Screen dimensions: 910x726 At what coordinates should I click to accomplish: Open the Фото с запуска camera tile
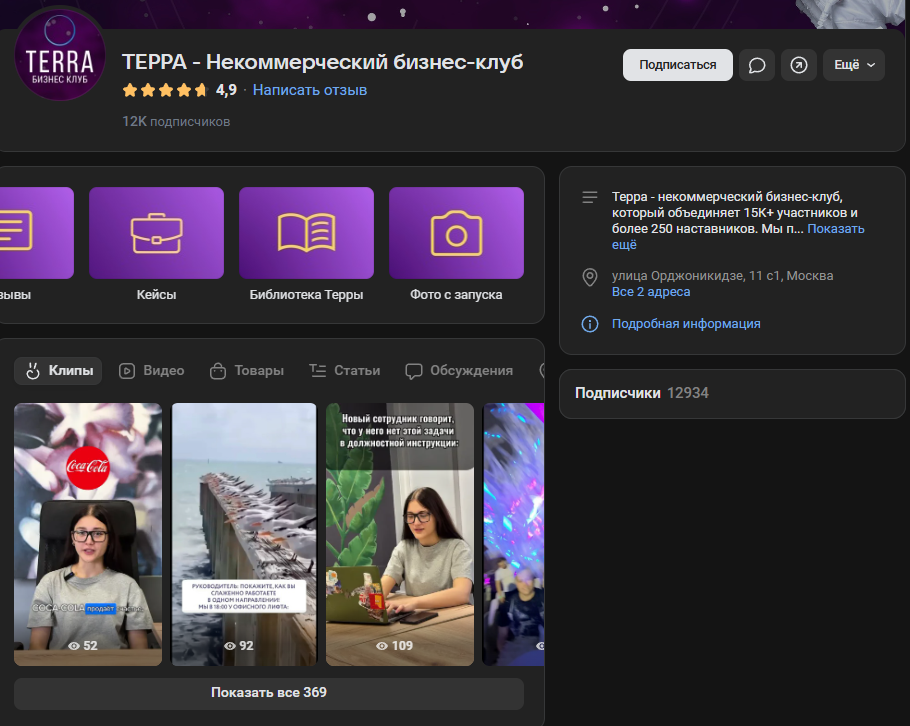pos(456,233)
